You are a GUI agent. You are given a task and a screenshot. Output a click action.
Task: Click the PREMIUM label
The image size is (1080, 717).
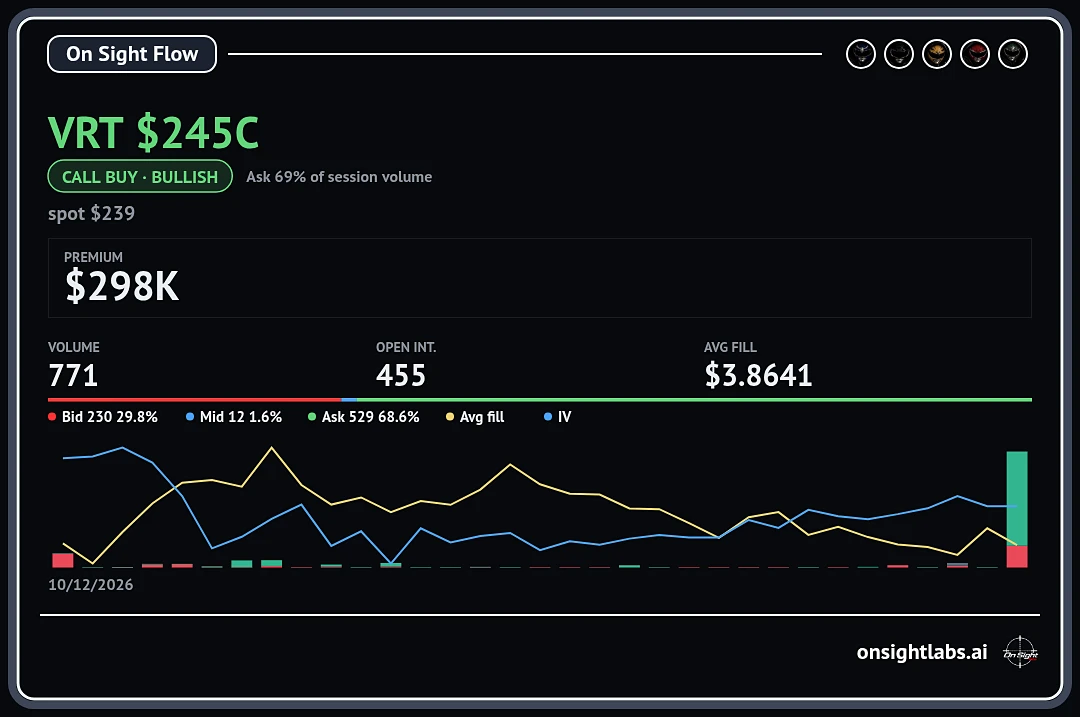(x=93, y=257)
